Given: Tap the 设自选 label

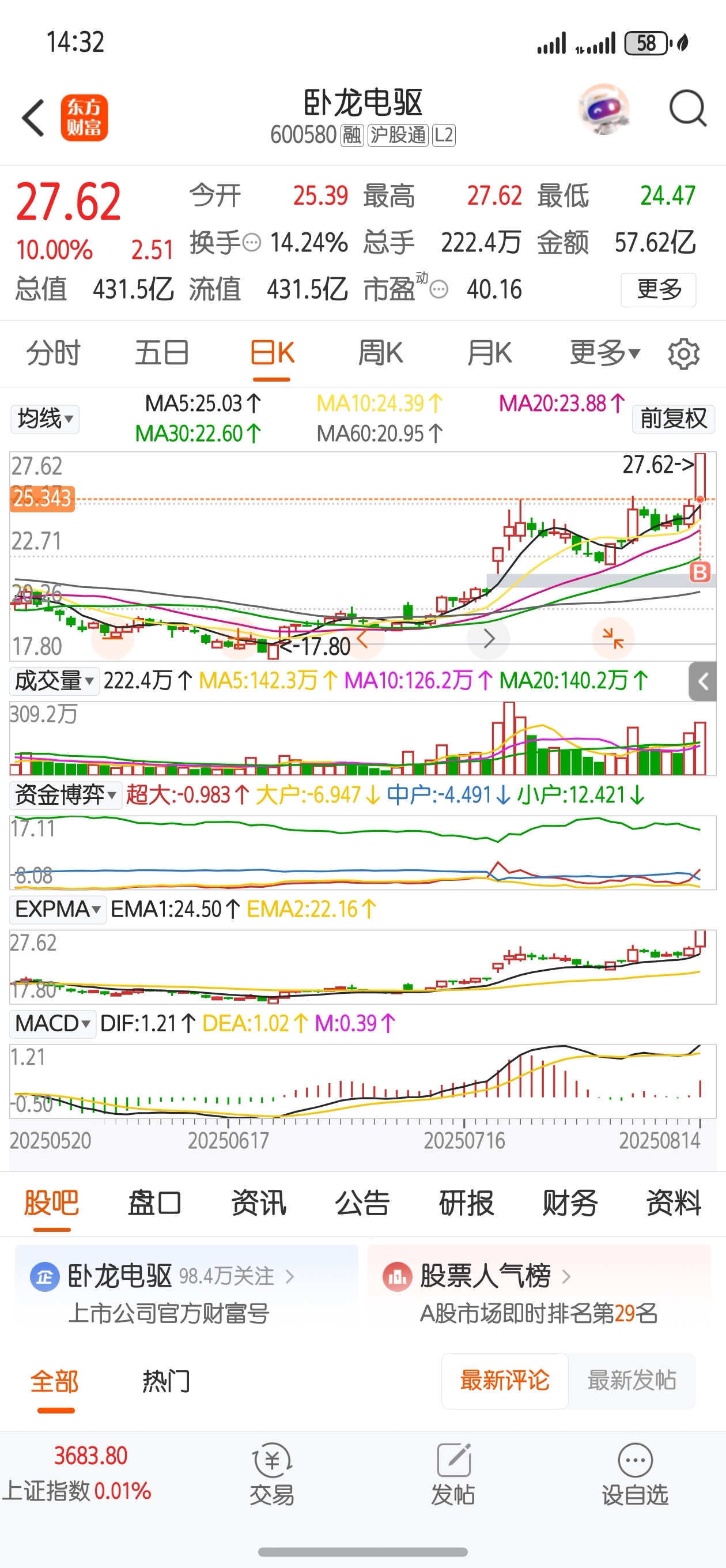Looking at the screenshot, I should 635,1494.
